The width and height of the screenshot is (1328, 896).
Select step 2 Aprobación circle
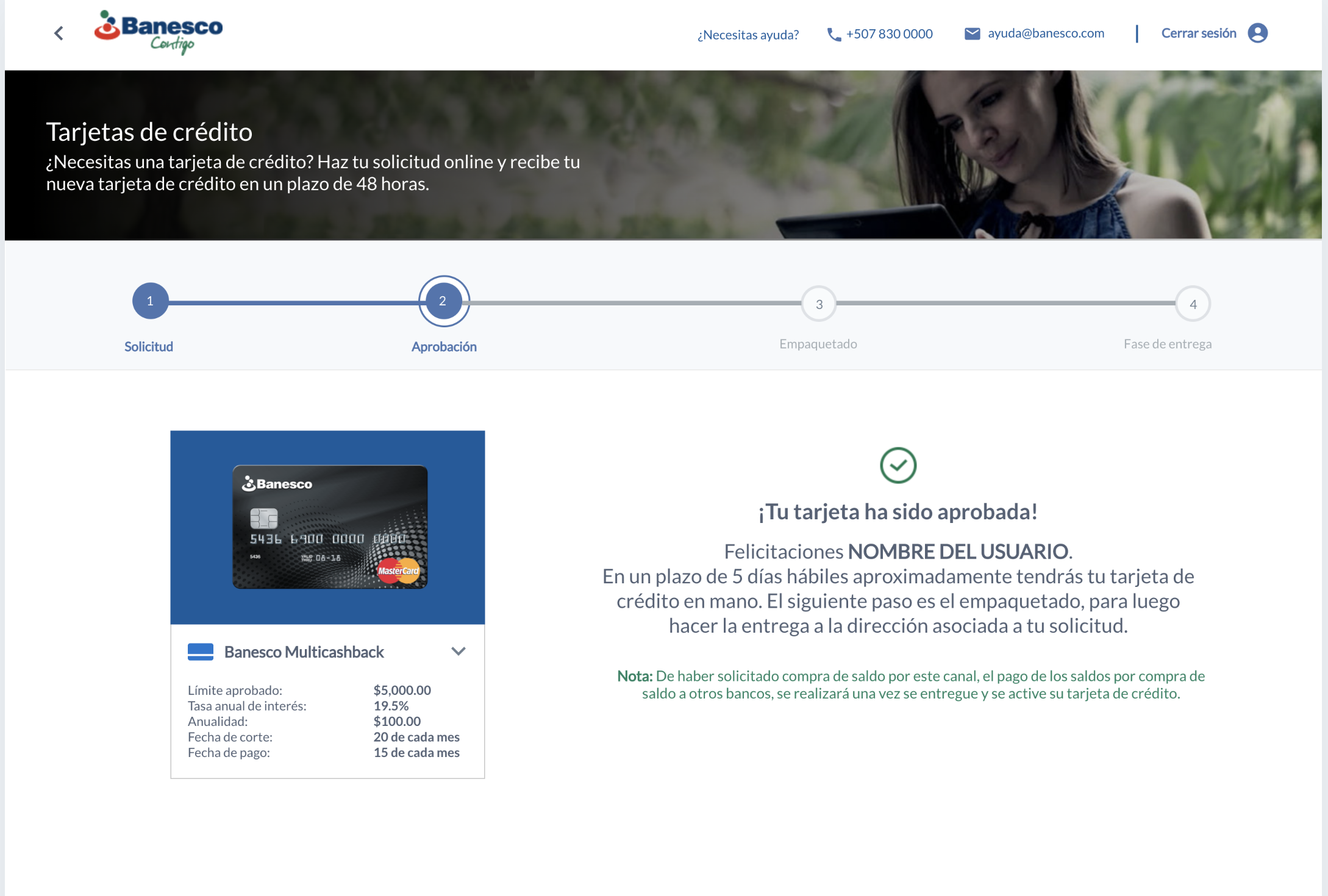443,301
